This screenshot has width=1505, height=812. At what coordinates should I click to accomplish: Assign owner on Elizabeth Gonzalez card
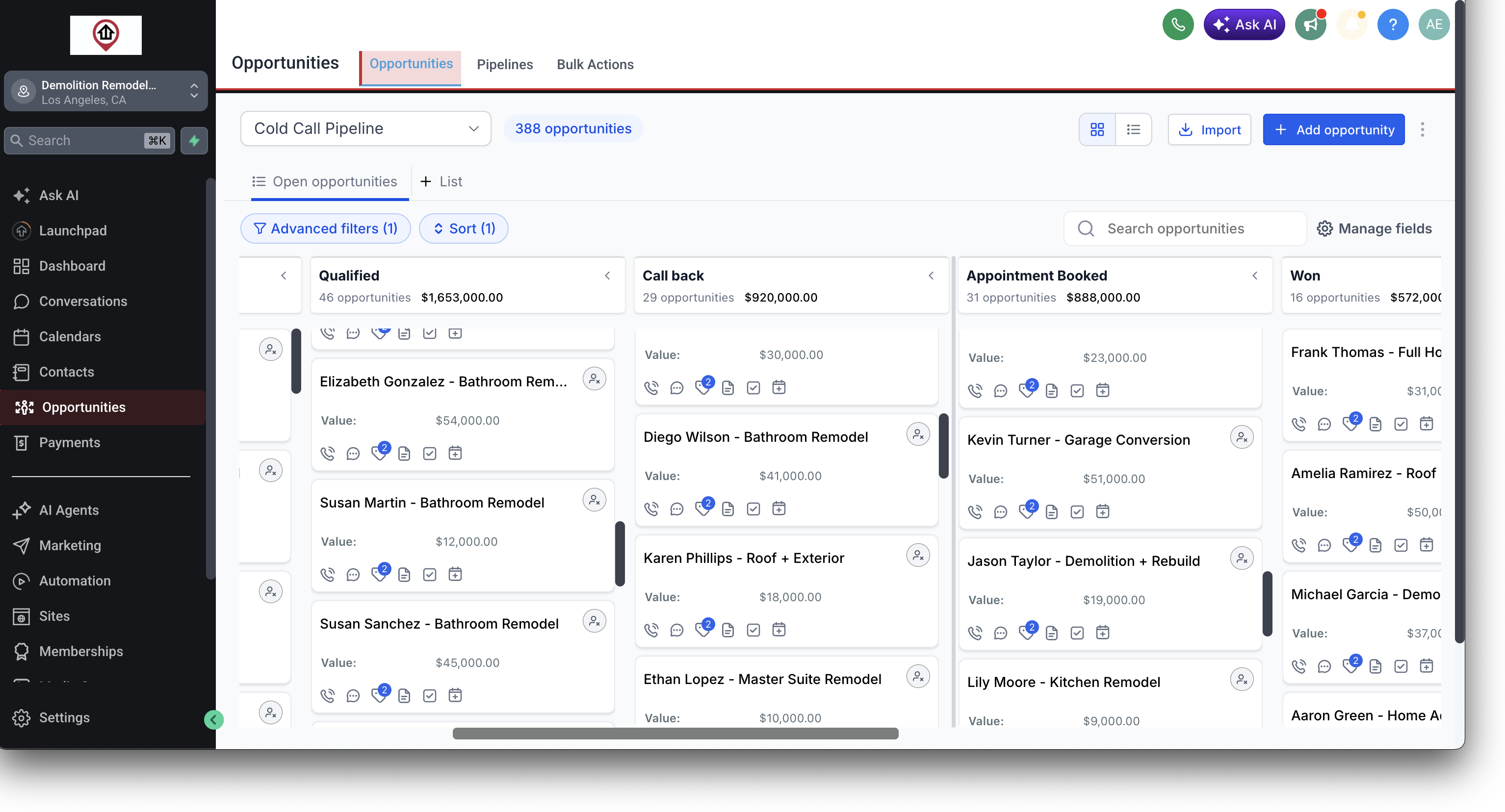pyautogui.click(x=594, y=379)
